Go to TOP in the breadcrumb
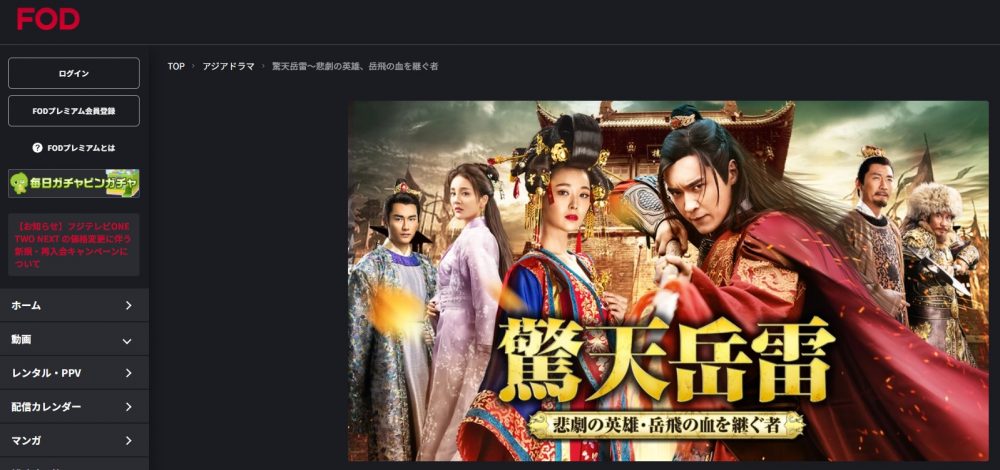1000x470 pixels. (x=176, y=66)
